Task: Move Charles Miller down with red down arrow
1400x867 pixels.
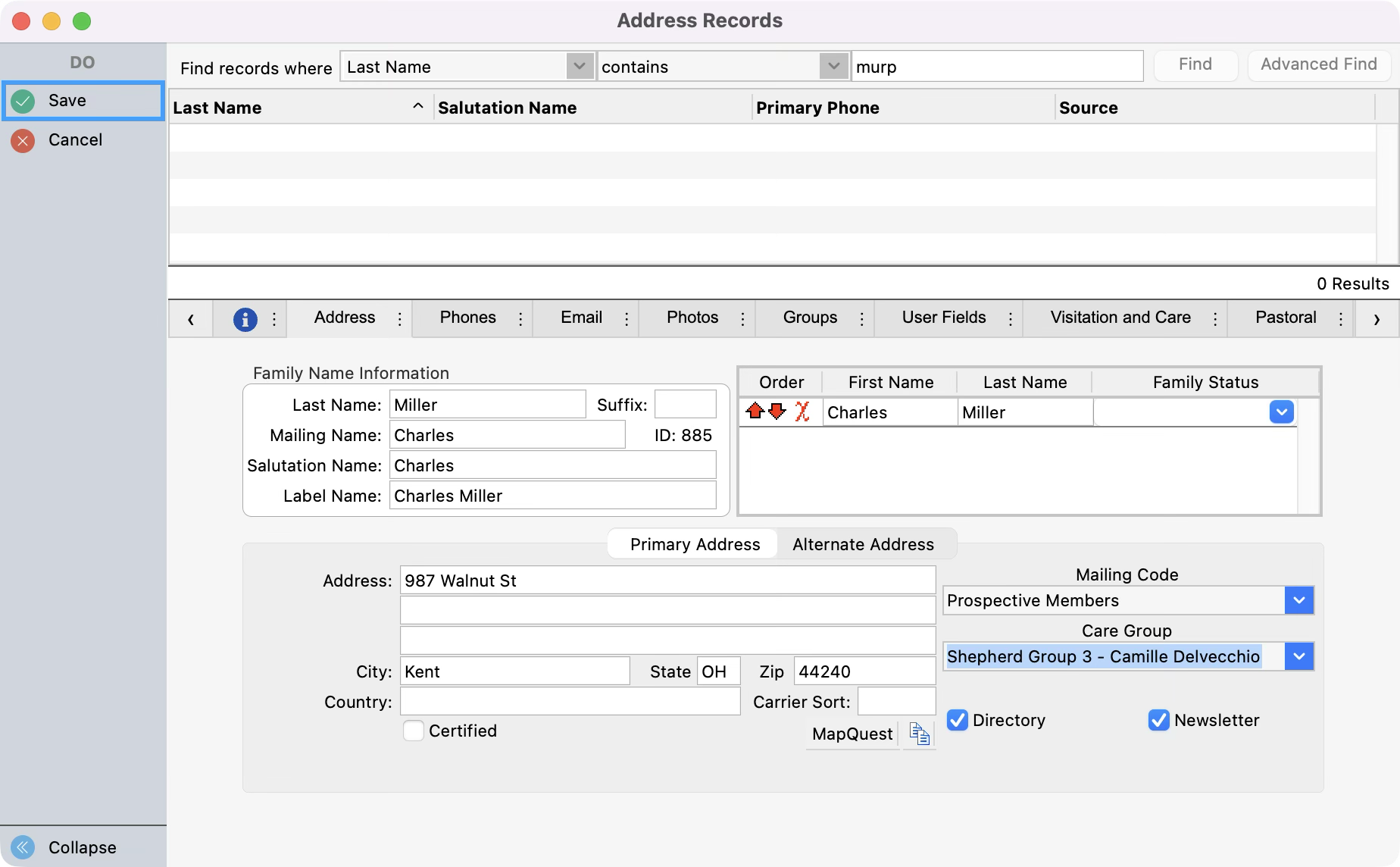Action: click(777, 412)
